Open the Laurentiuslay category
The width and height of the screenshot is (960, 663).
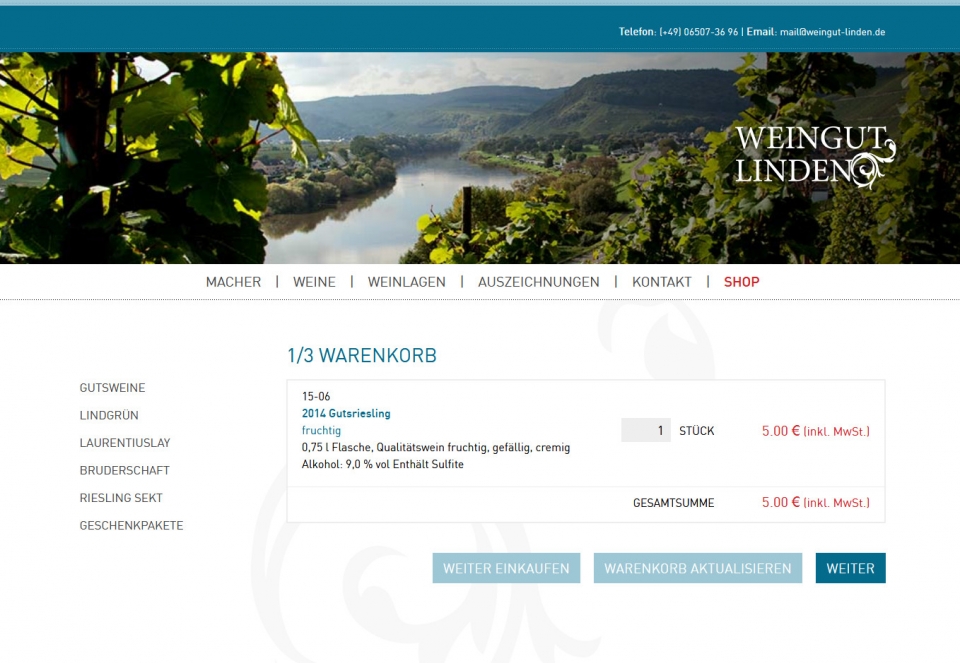pyautogui.click(x=125, y=443)
